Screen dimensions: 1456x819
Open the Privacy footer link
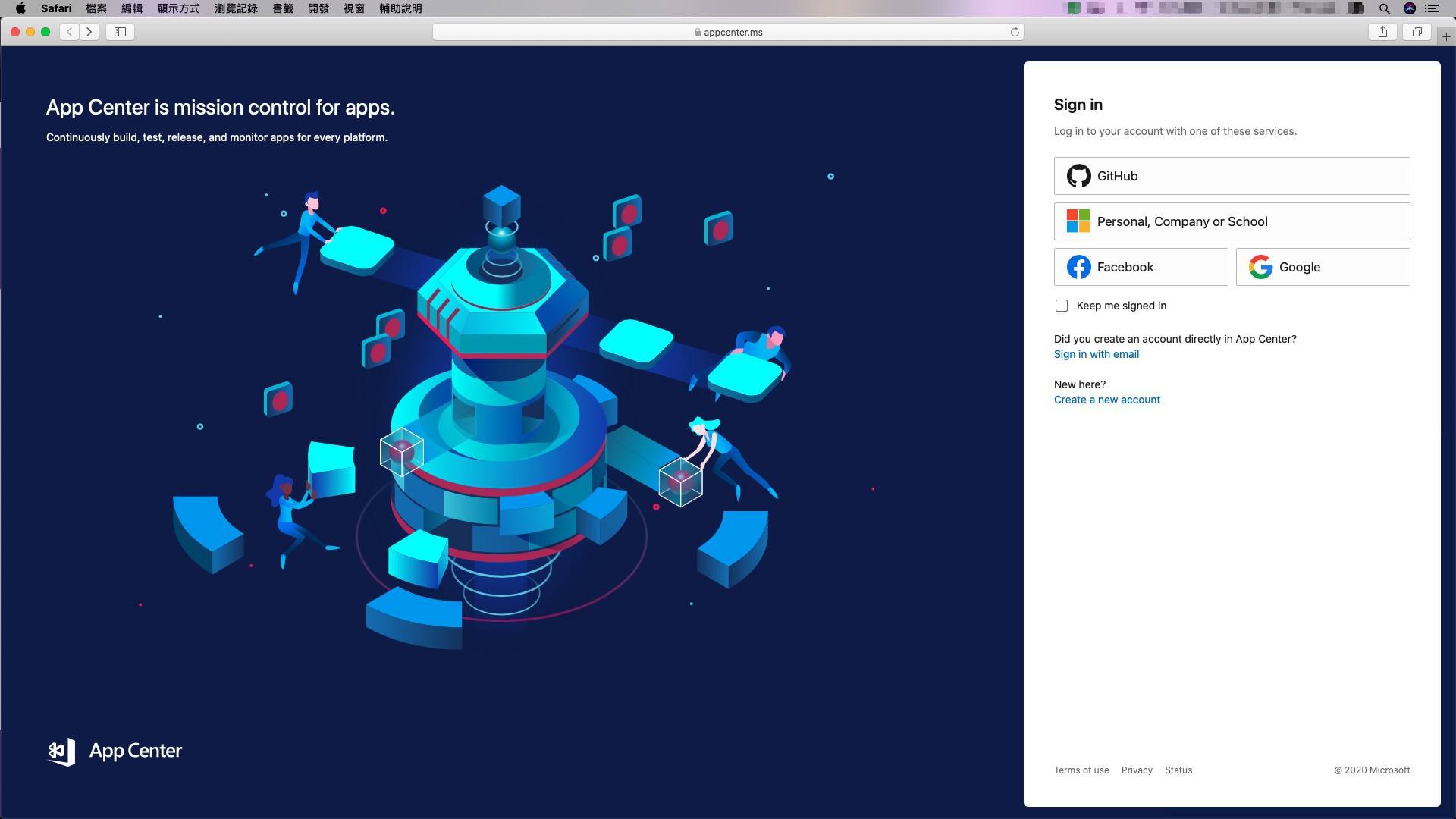[x=1137, y=770]
